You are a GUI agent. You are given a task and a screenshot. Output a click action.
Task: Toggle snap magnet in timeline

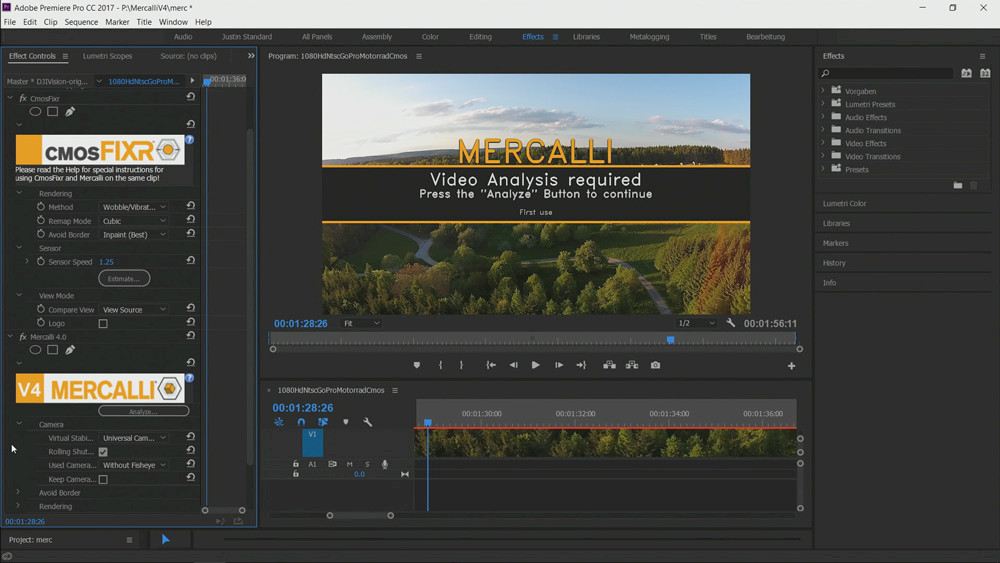301,422
